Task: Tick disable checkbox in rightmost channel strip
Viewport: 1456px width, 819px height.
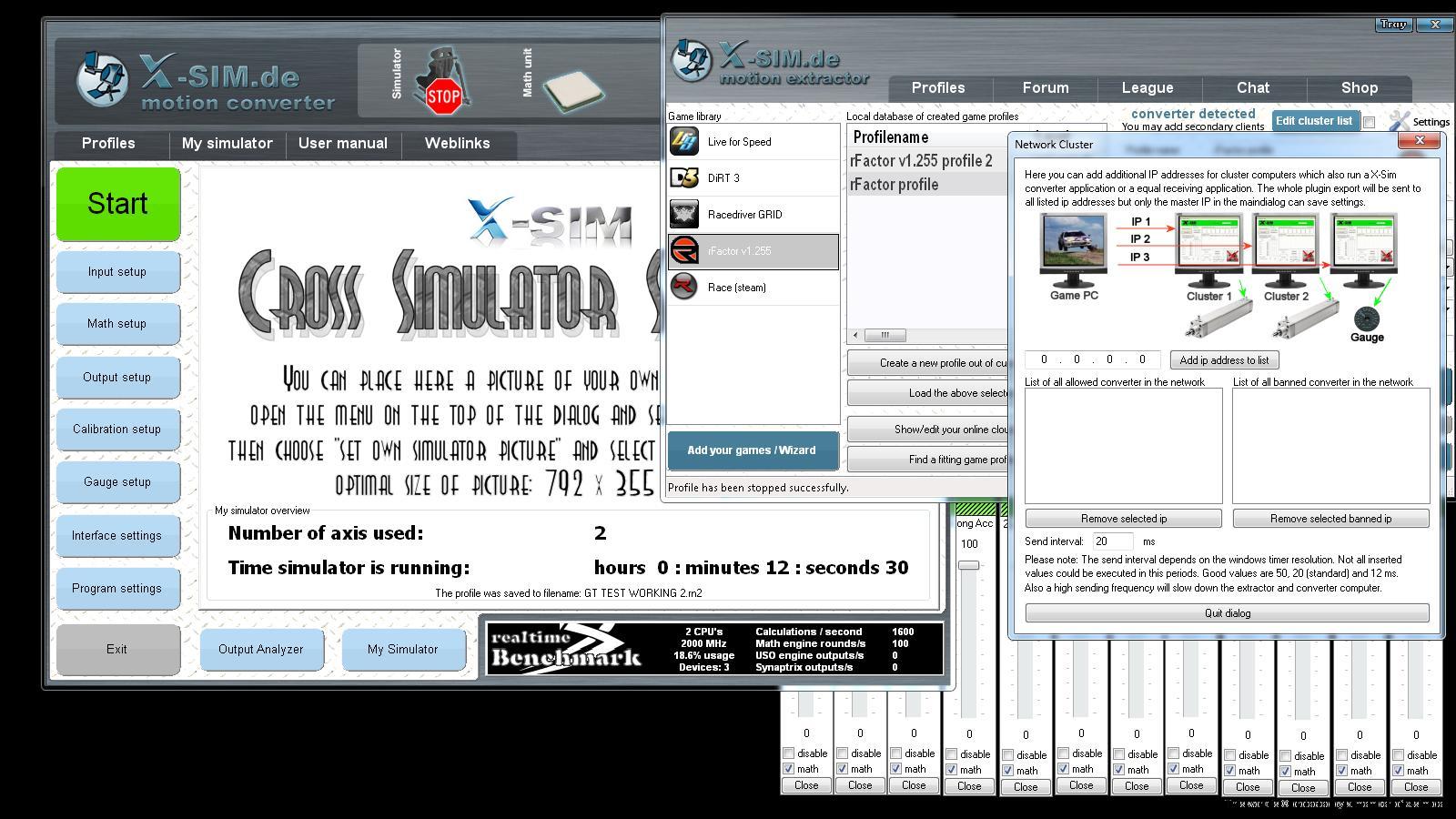Action: [1399, 755]
